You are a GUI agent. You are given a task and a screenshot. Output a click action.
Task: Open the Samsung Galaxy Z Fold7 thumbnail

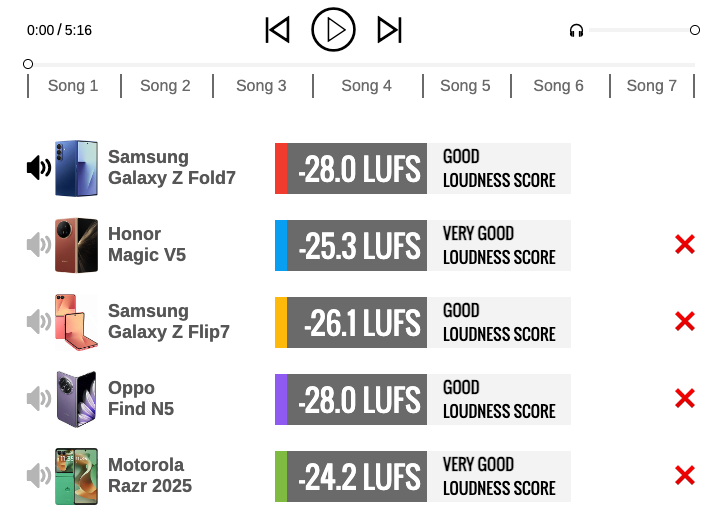click(x=77, y=168)
